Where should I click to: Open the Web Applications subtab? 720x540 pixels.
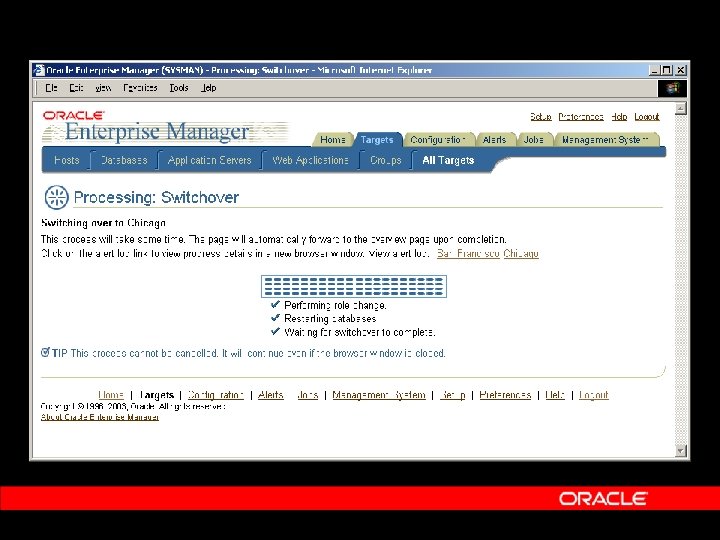pyautogui.click(x=310, y=160)
